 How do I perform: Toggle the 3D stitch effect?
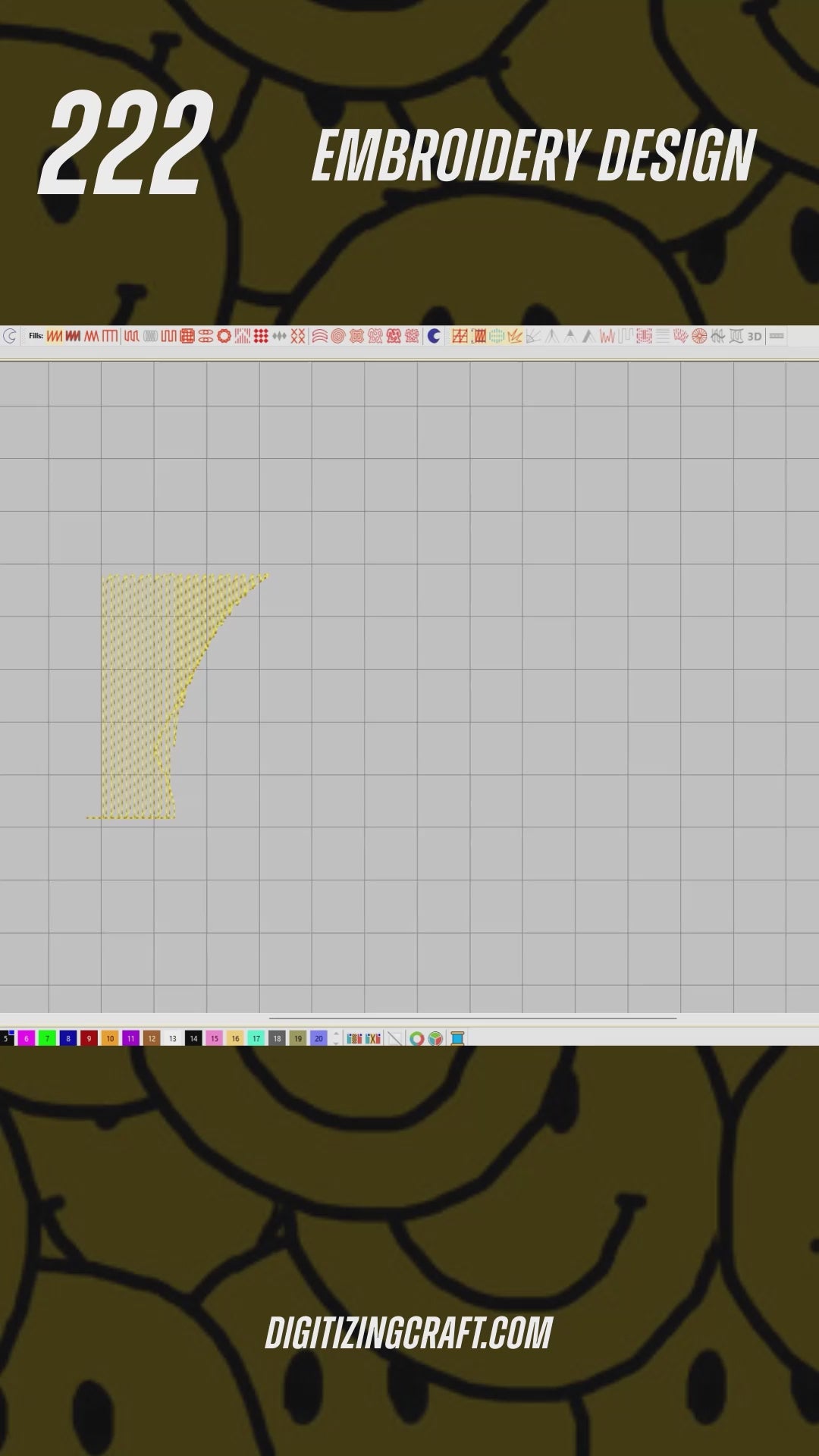click(755, 336)
